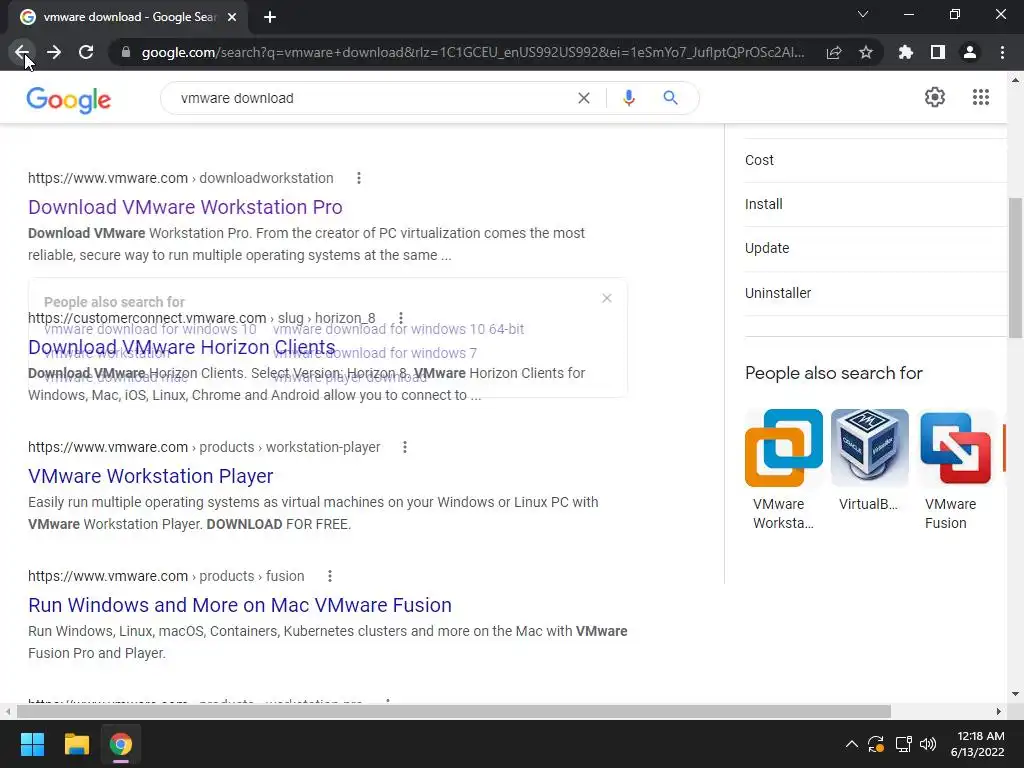1024x768 pixels.
Task: Select the vmware download Google tab
Action: tap(127, 17)
